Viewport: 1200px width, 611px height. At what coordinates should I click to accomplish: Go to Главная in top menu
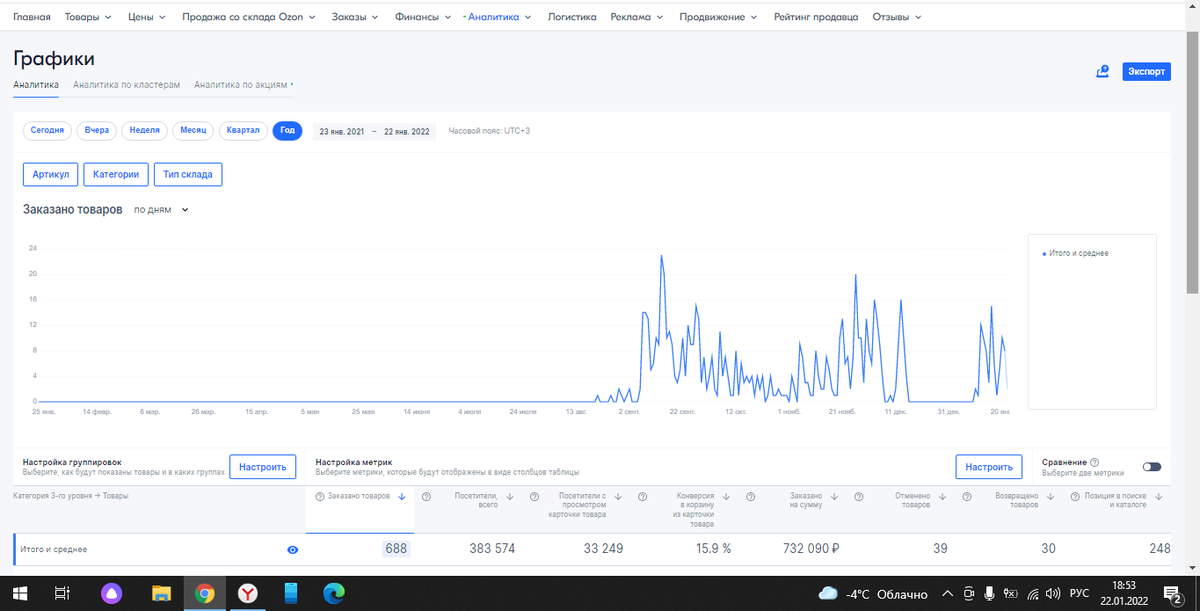[x=32, y=17]
